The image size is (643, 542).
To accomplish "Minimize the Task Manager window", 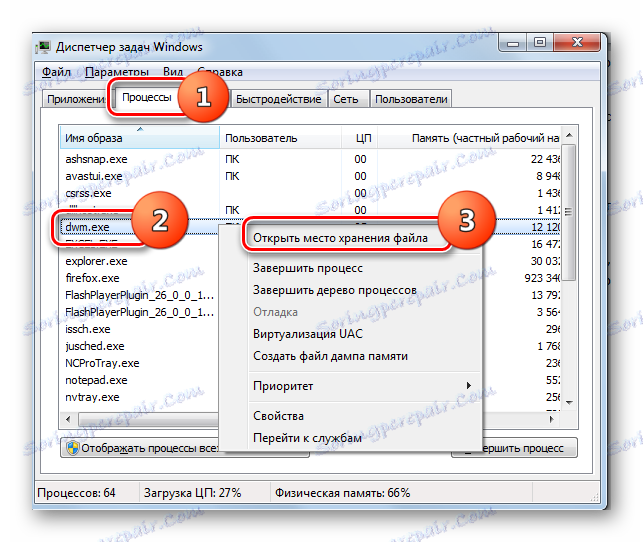I will 512,43.
